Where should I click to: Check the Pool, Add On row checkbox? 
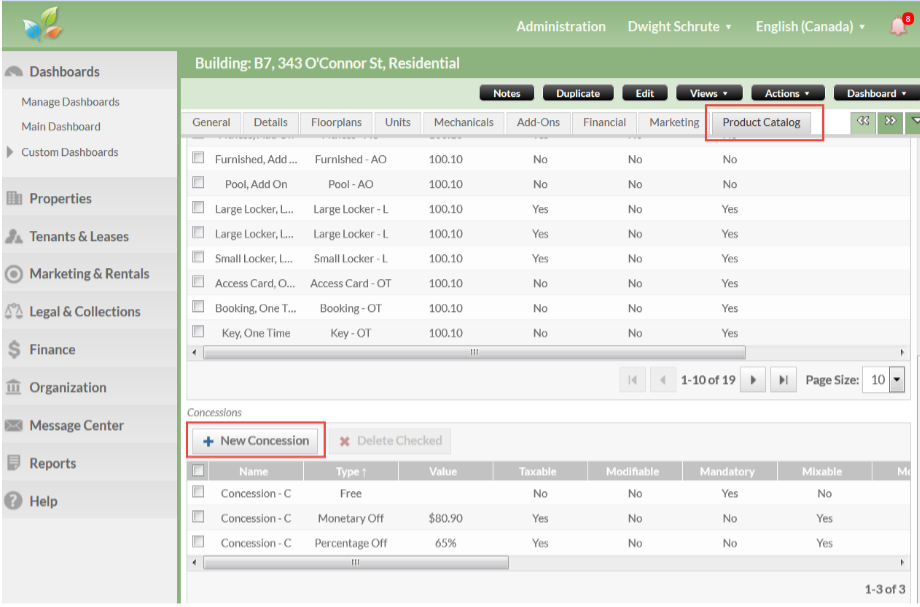click(x=198, y=184)
